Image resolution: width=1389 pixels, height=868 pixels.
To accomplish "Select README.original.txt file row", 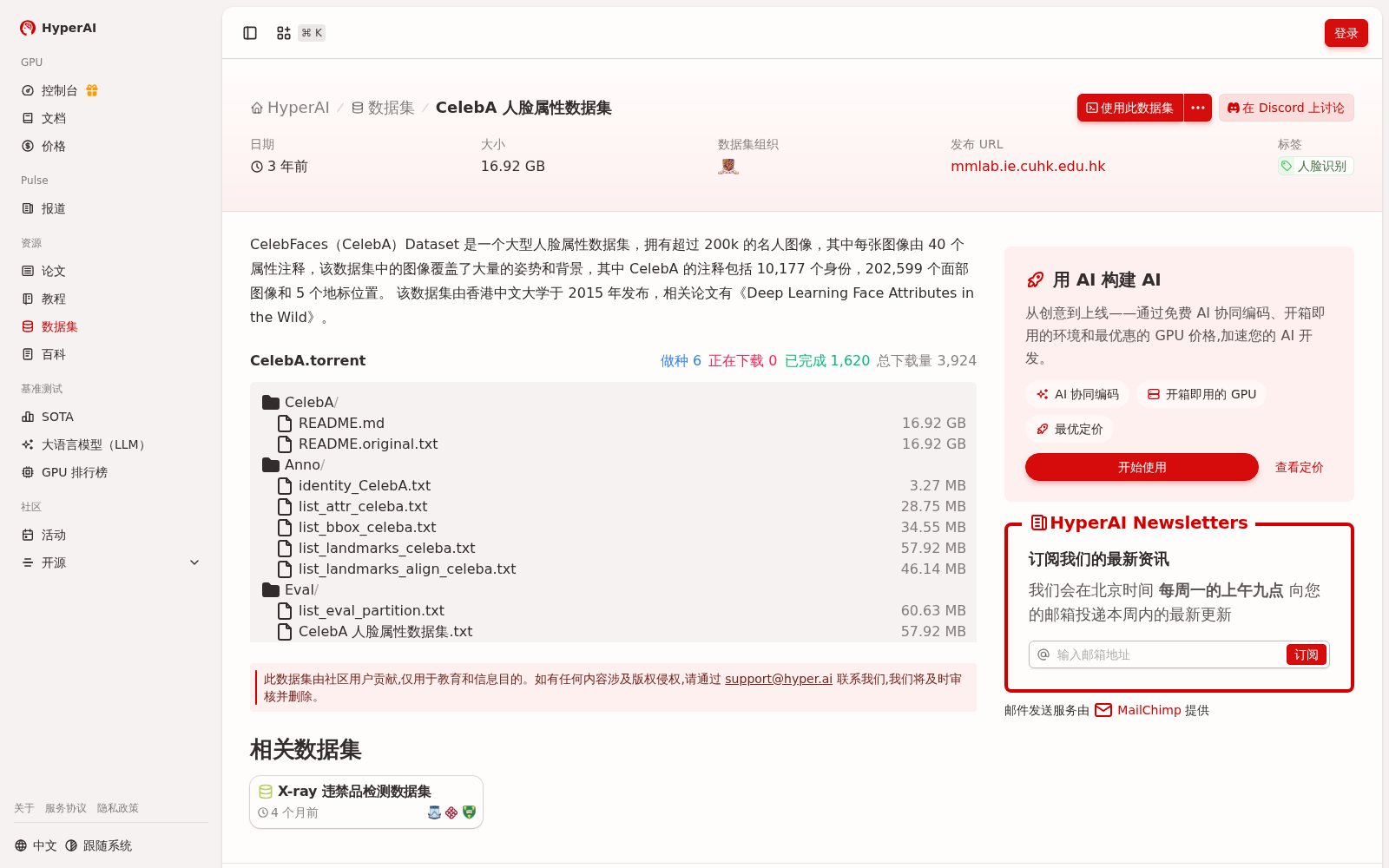I will [x=613, y=444].
